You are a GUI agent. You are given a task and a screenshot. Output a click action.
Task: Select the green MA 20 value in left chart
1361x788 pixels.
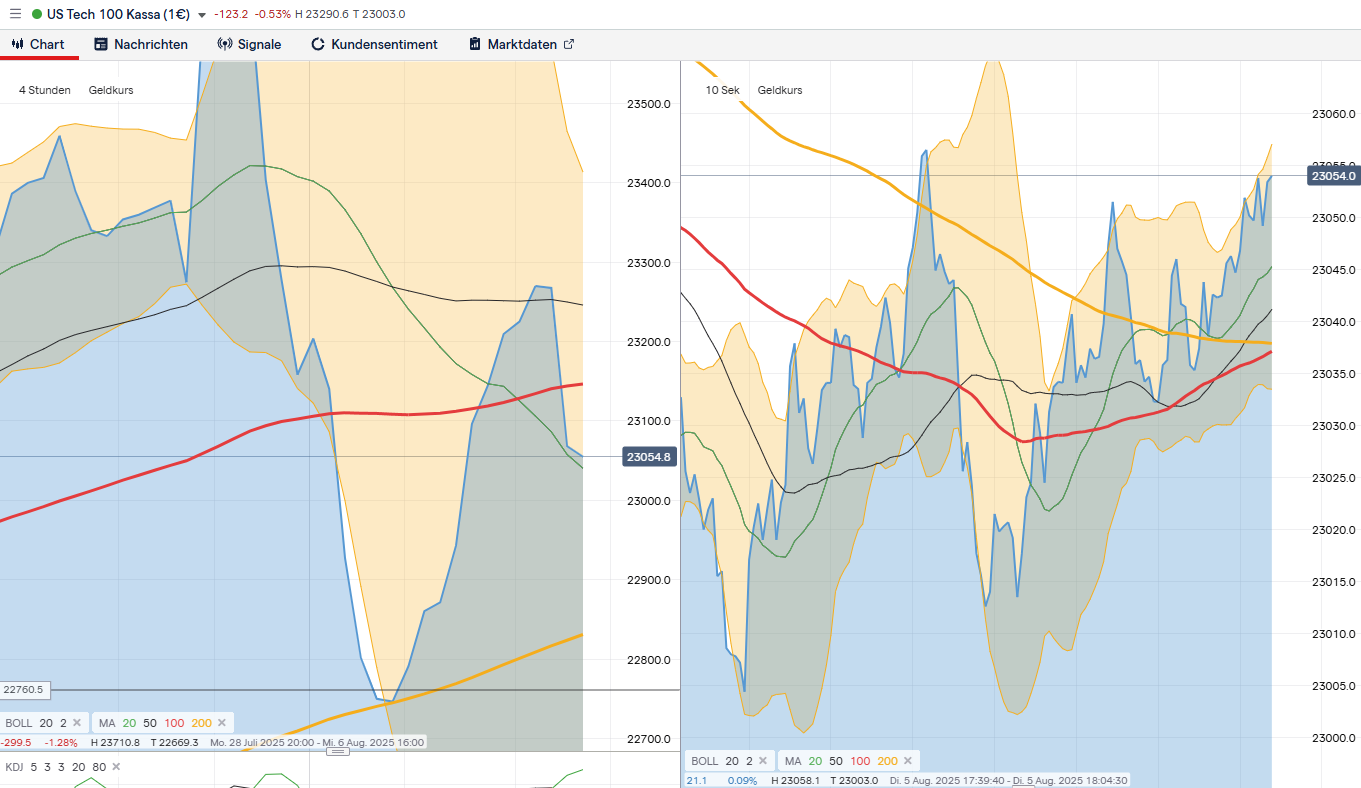click(129, 722)
